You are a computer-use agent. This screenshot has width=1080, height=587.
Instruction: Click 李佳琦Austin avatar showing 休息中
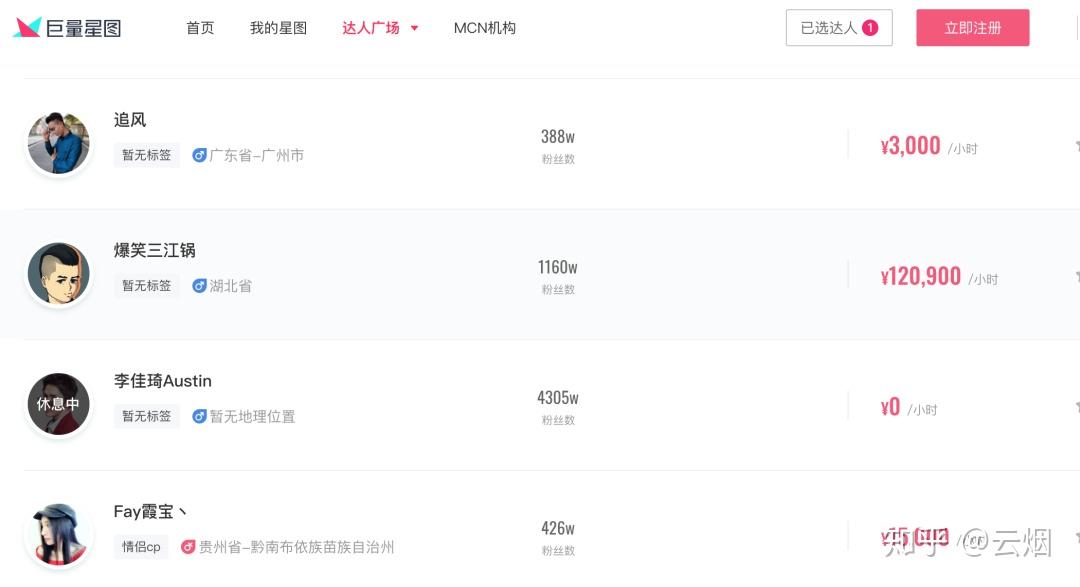click(x=58, y=404)
